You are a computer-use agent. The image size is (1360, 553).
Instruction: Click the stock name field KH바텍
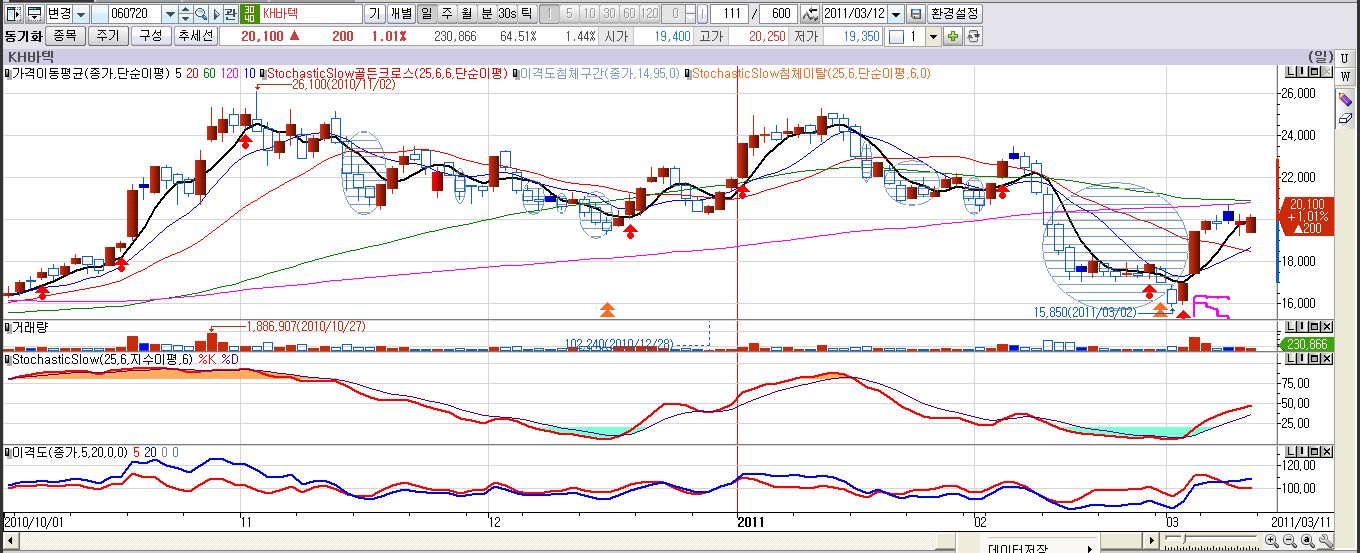click(x=311, y=14)
